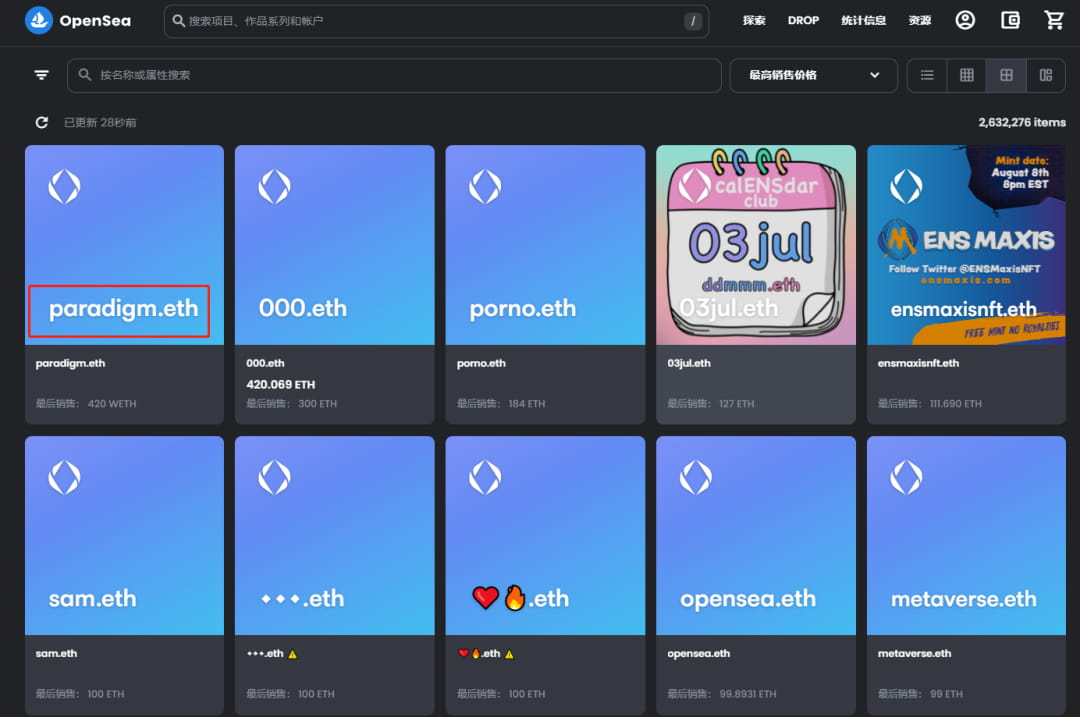The image size is (1080, 717).
Task: Switch to small grid view layout
Action: [x=966, y=75]
